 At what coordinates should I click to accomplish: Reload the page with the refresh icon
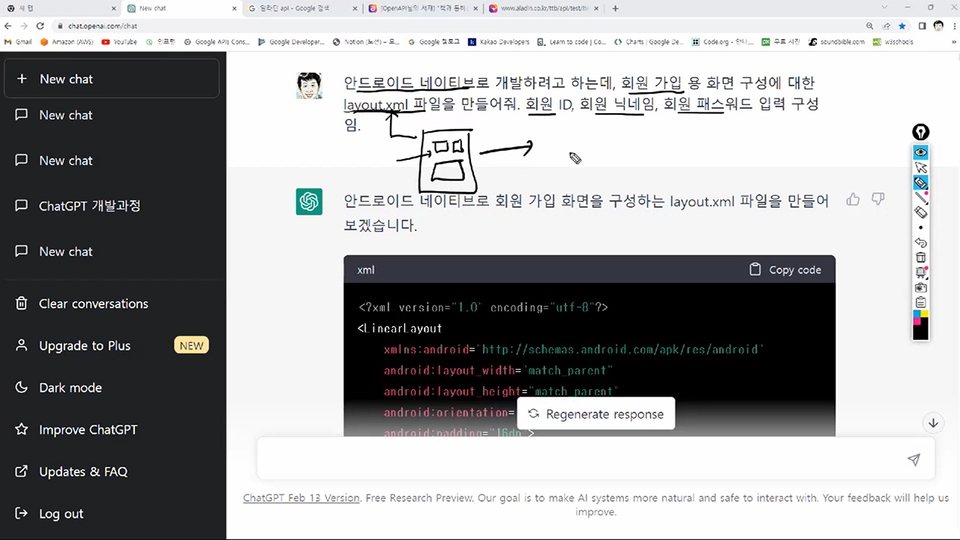40,26
